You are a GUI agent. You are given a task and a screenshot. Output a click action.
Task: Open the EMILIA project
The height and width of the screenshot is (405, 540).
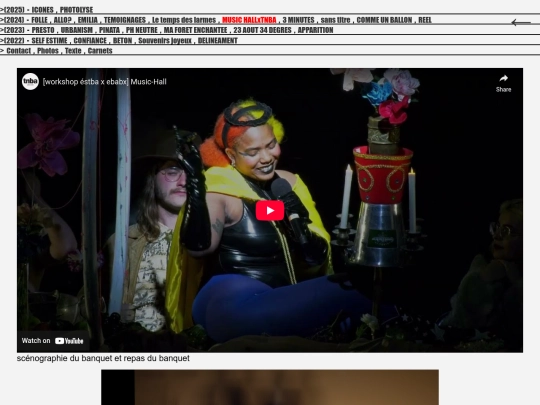pyautogui.click(x=88, y=20)
